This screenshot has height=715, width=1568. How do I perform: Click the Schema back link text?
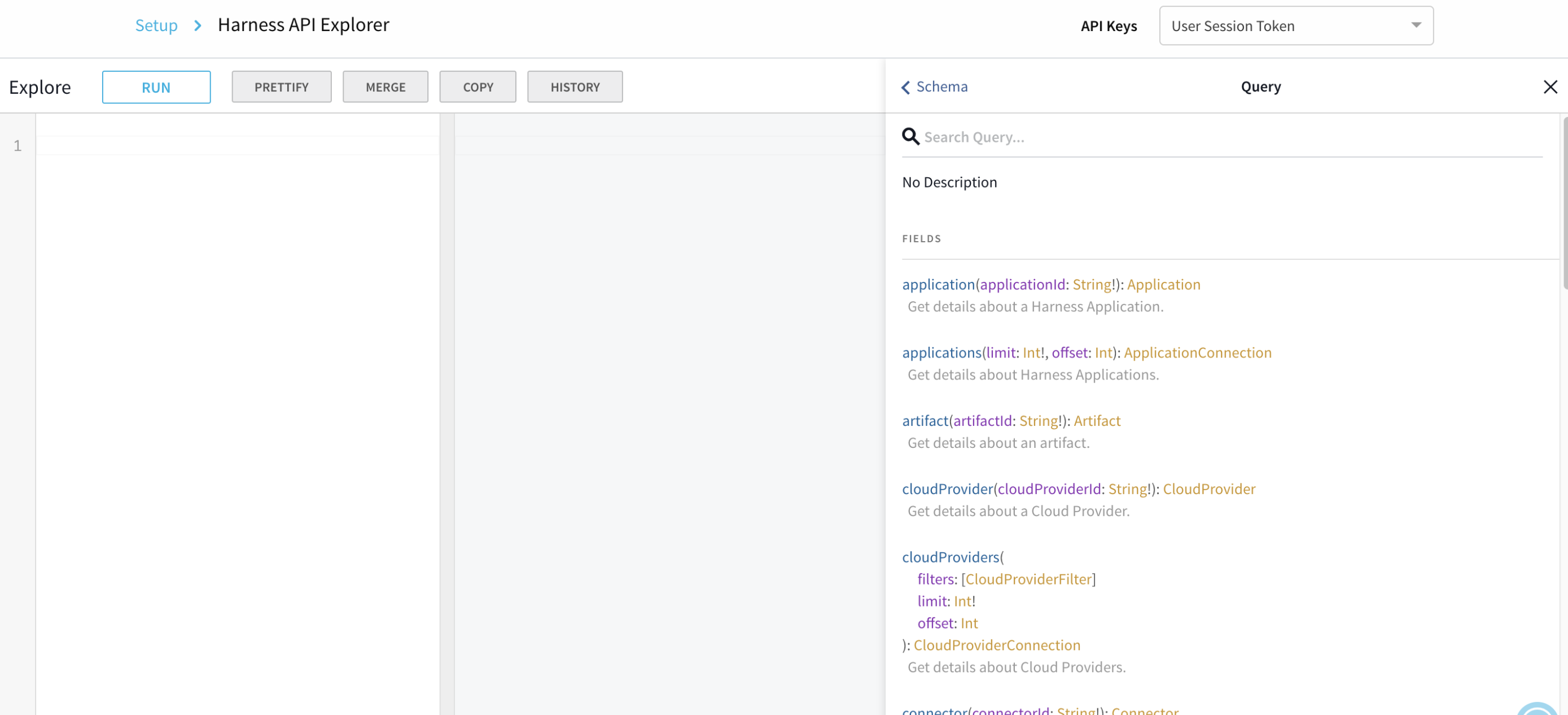941,86
